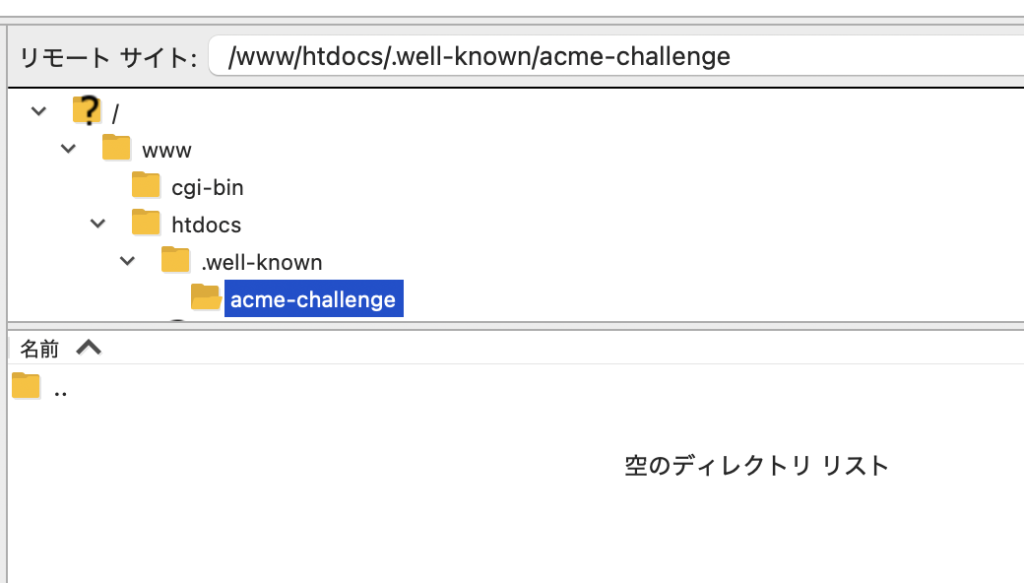Click the parent directory folder icon in the file list
This screenshot has width=1024, height=583.
26,387
